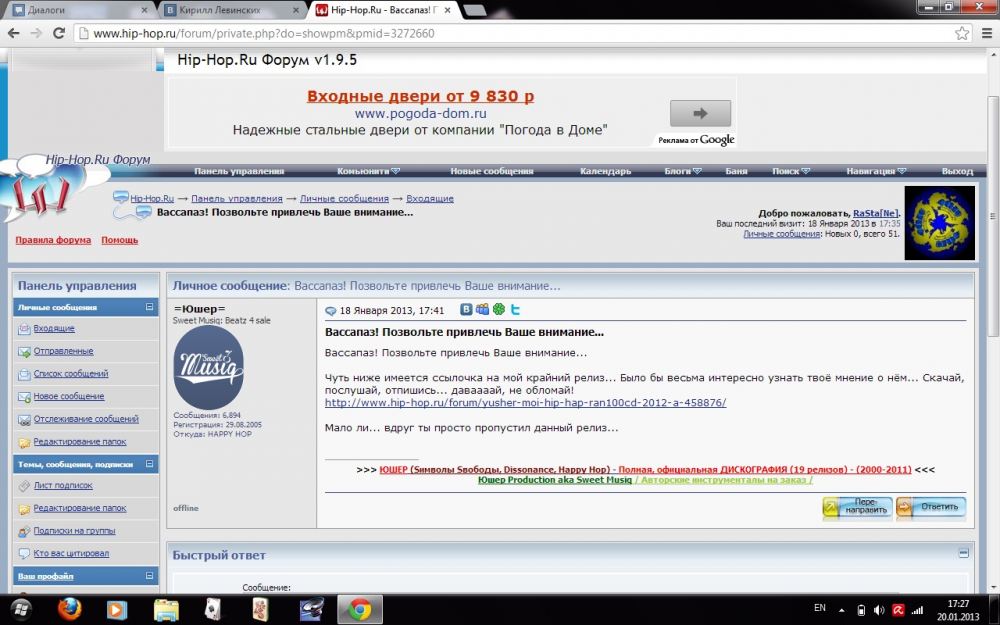Open the Навигация dropdown in the forum navbar
Viewport: 1000px width, 625px height.
(876, 171)
